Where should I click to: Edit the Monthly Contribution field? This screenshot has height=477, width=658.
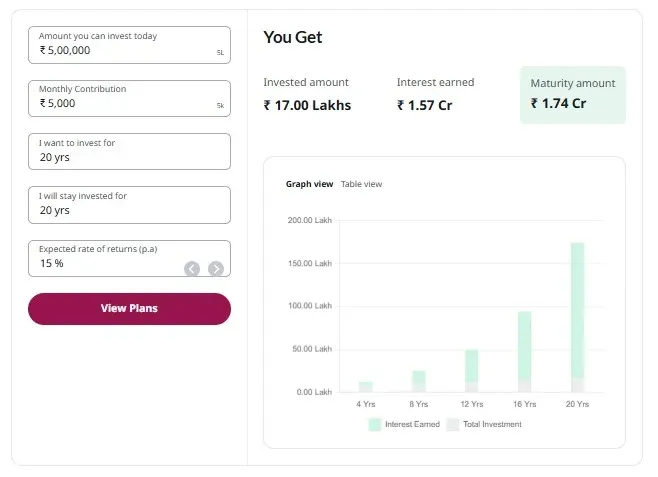129,99
